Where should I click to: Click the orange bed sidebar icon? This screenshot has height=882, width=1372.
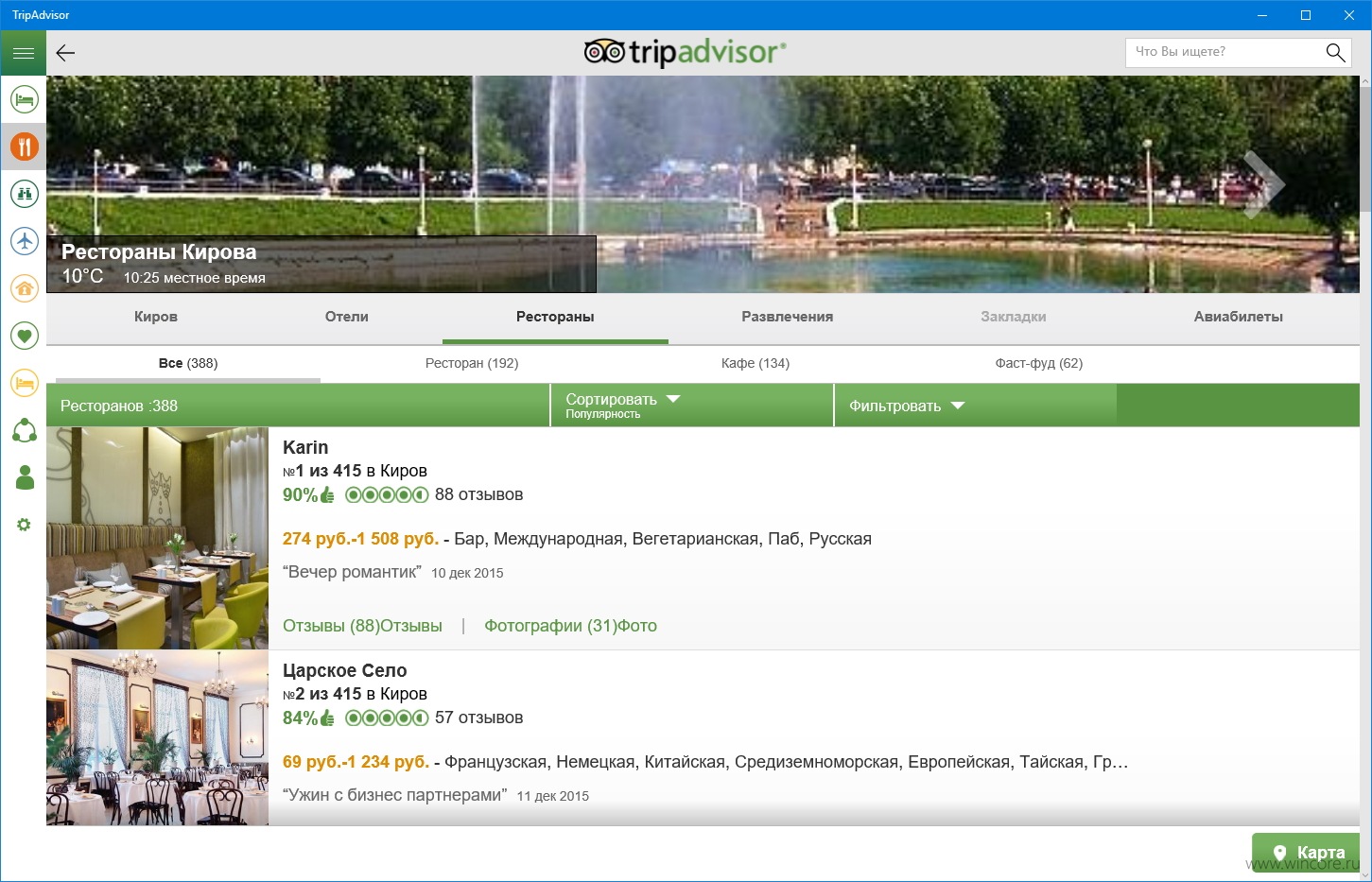[x=24, y=383]
